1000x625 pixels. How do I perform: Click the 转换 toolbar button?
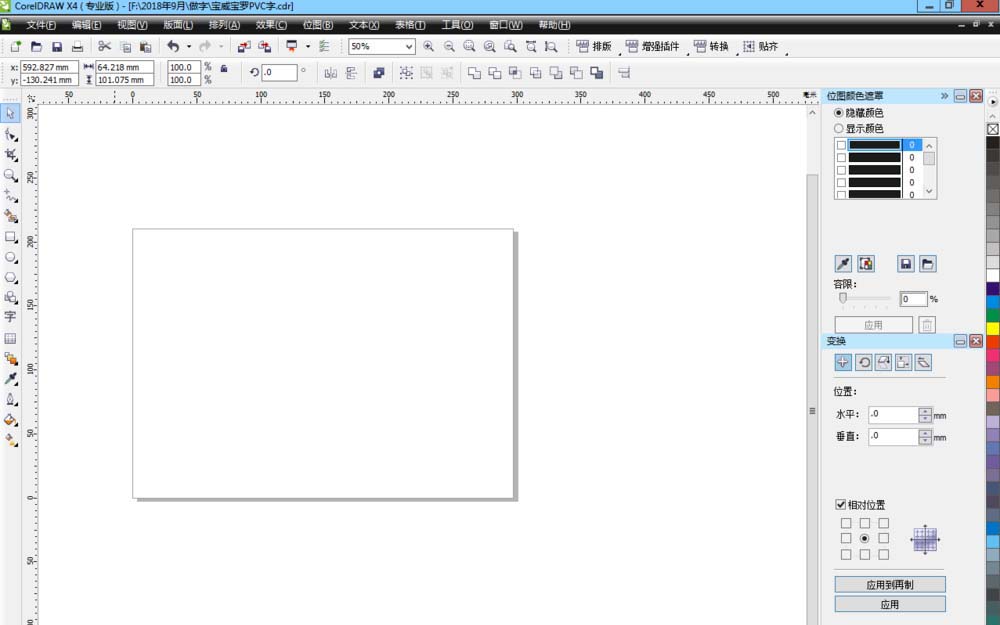(x=711, y=47)
